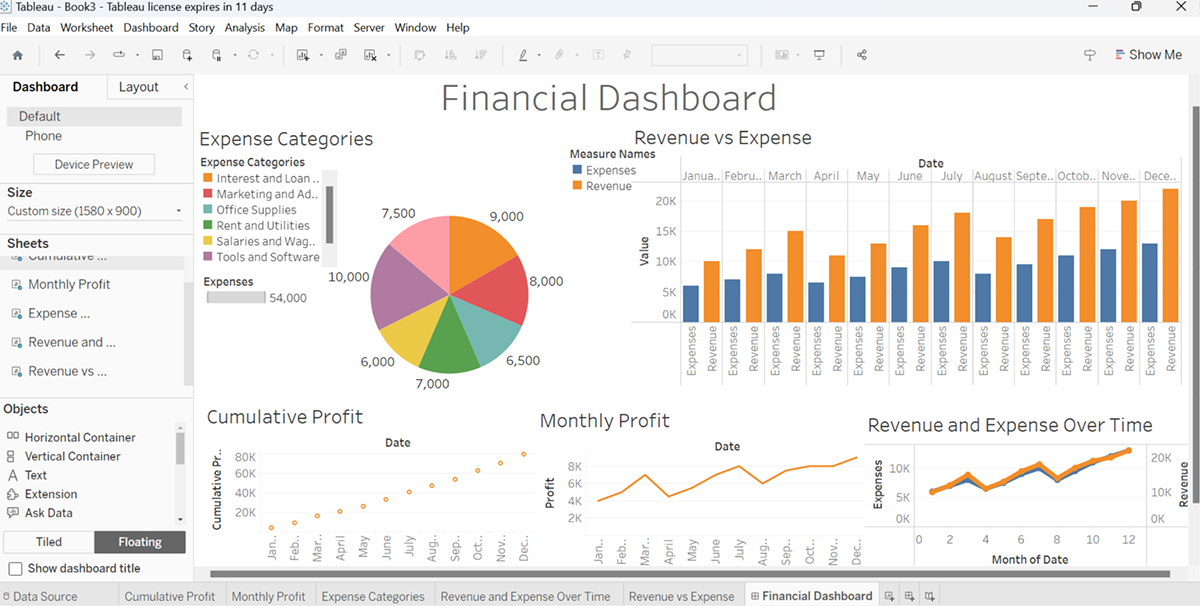Image resolution: width=1200 pixels, height=606 pixels.
Task: Click the Device Preview button
Action: click(x=94, y=164)
